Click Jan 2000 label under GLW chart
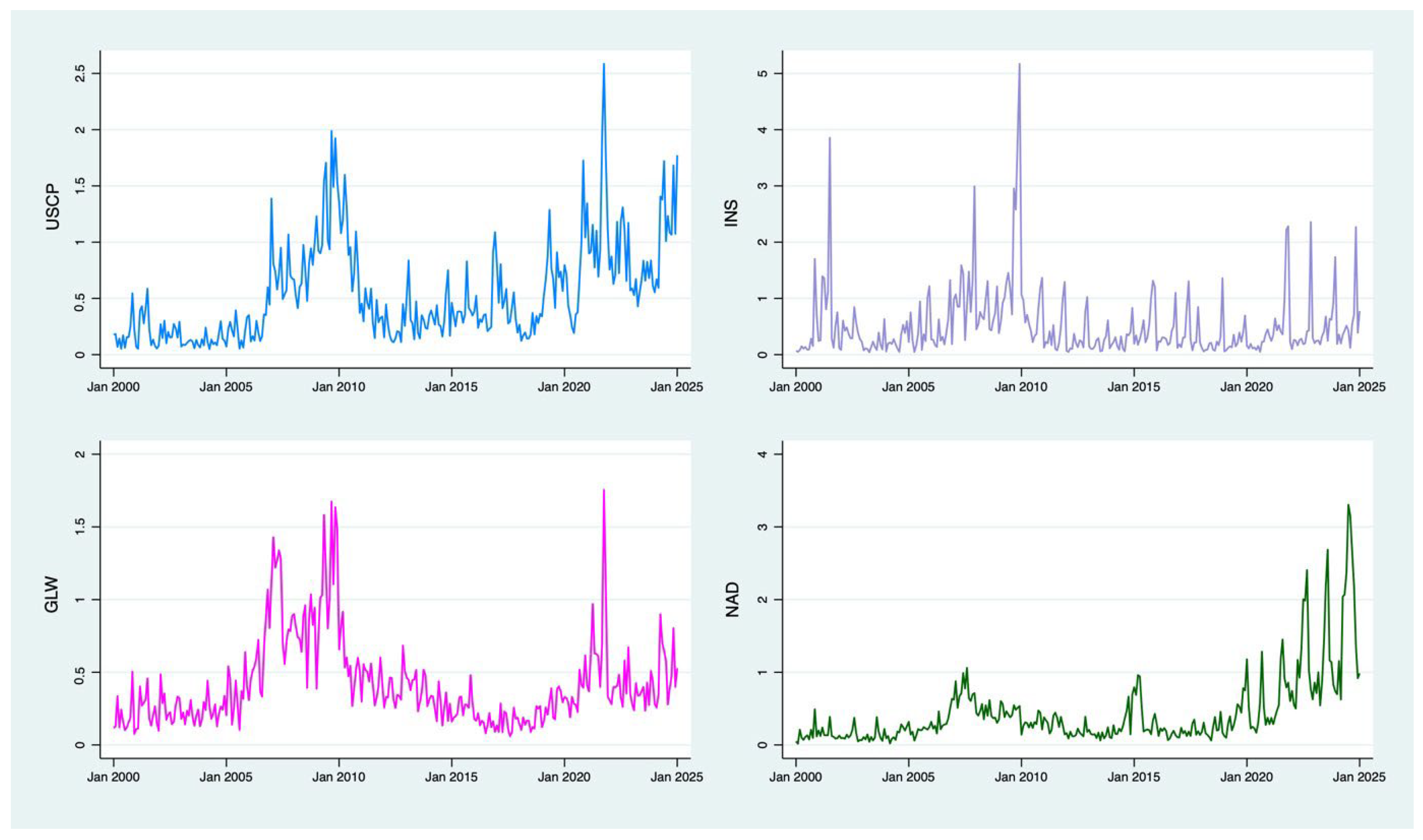 pos(113,777)
